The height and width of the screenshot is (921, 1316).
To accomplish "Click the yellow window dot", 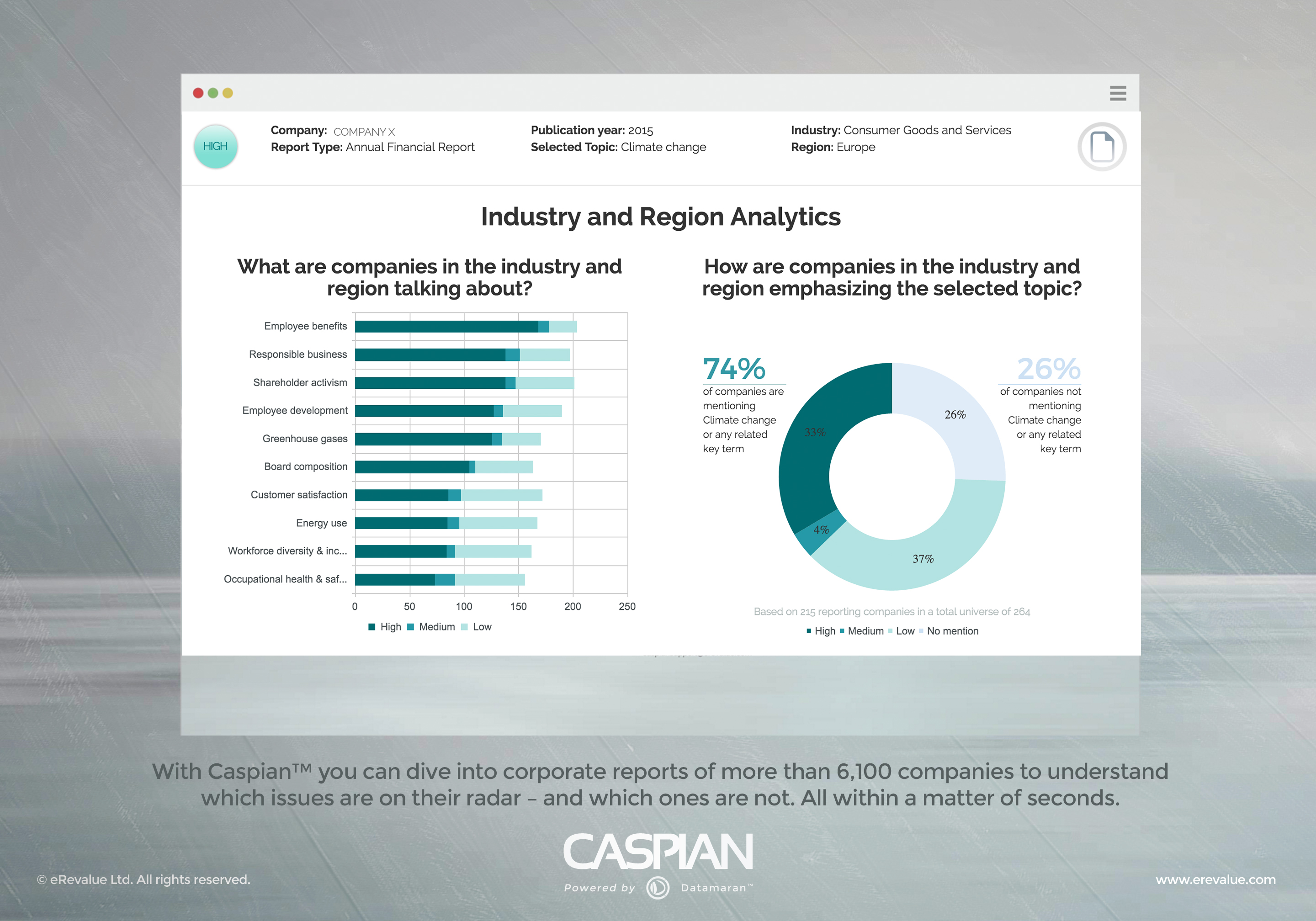I will (x=228, y=93).
